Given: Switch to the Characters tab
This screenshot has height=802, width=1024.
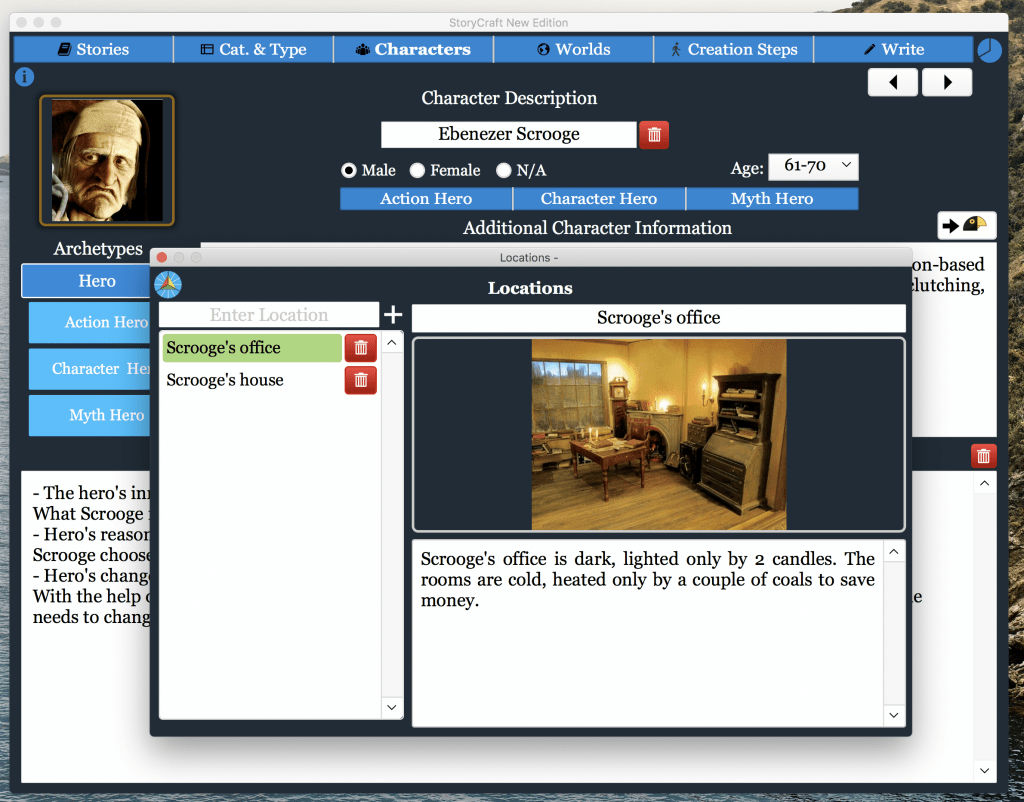Looking at the screenshot, I should pos(413,50).
